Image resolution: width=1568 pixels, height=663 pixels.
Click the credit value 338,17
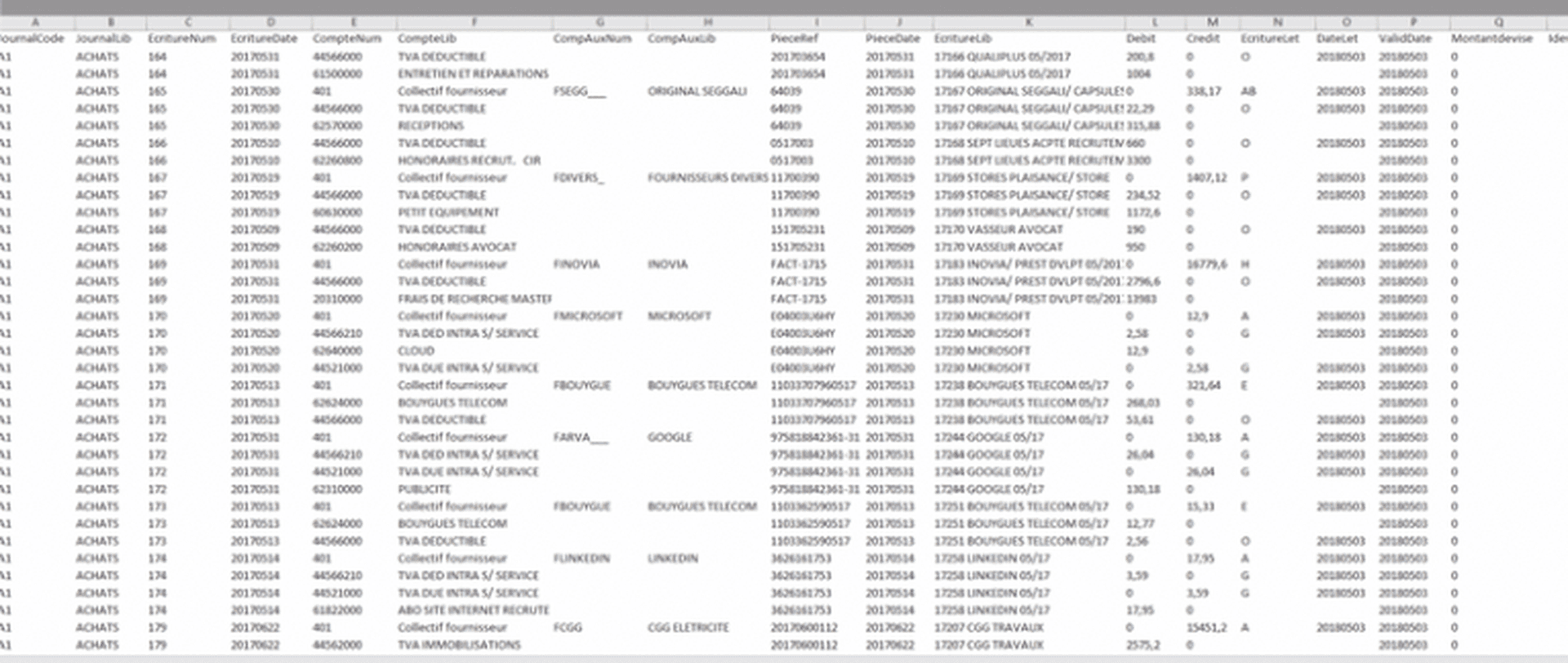1203,91
